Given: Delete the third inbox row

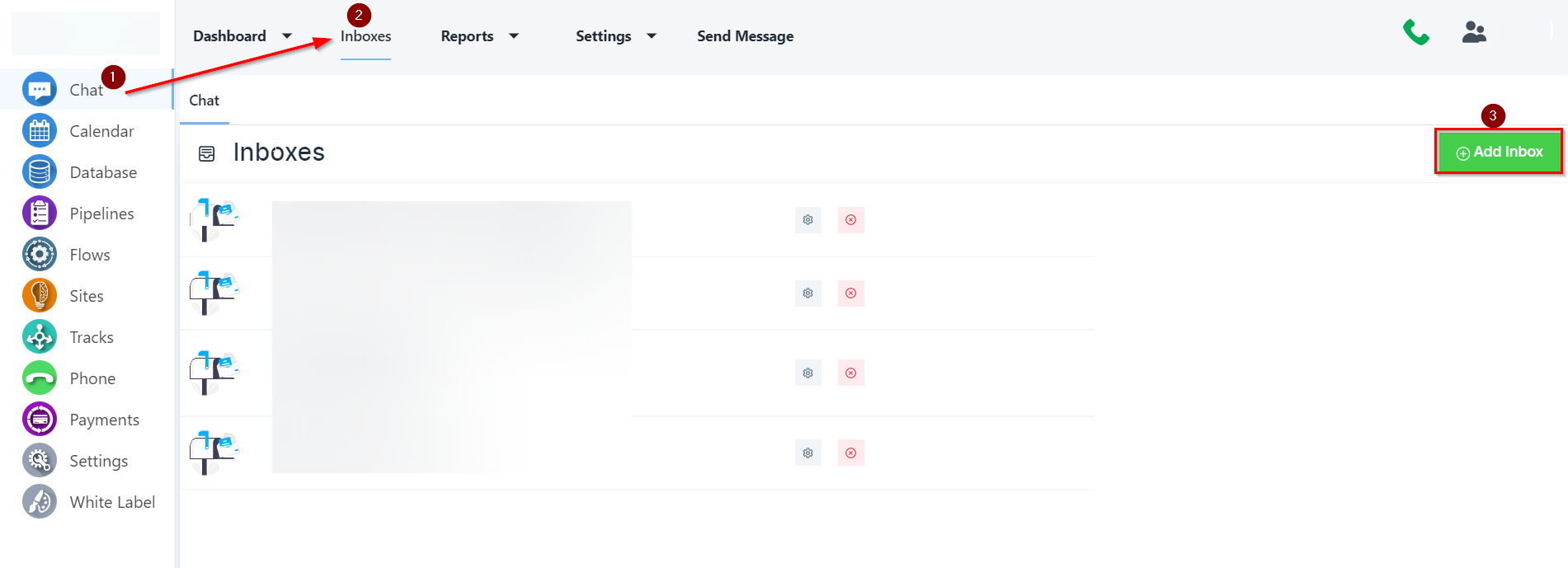Looking at the screenshot, I should tap(850, 373).
